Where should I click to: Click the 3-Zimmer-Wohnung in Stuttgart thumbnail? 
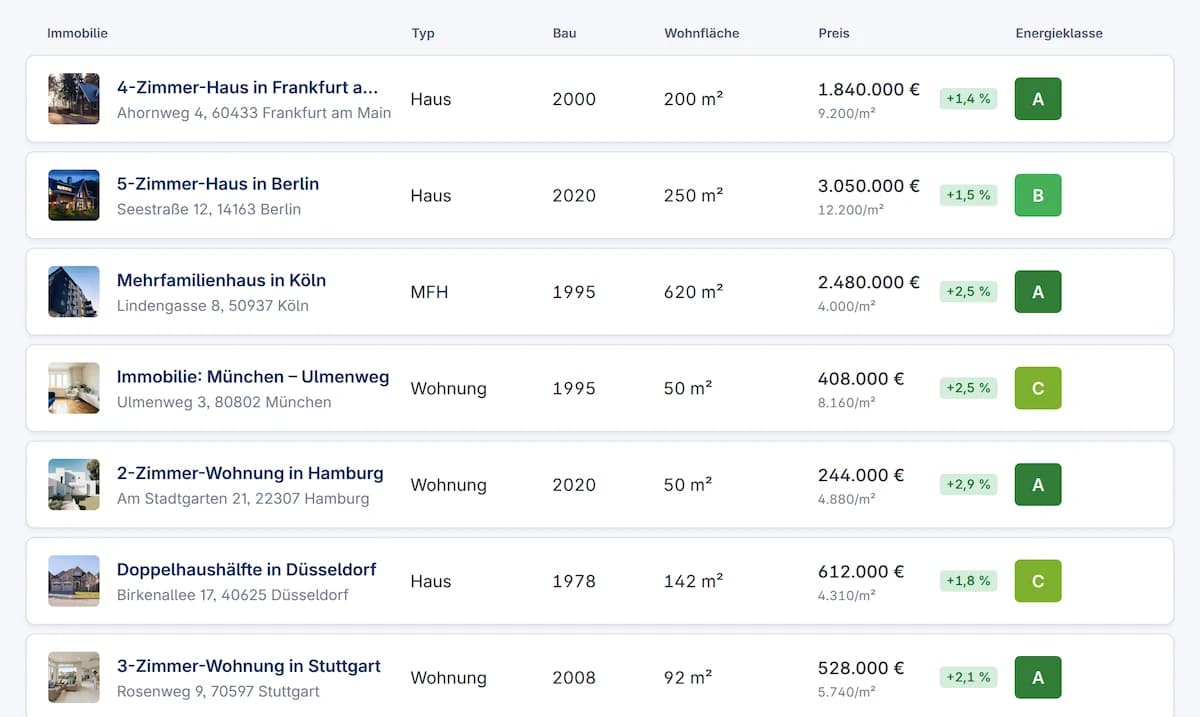(74, 677)
